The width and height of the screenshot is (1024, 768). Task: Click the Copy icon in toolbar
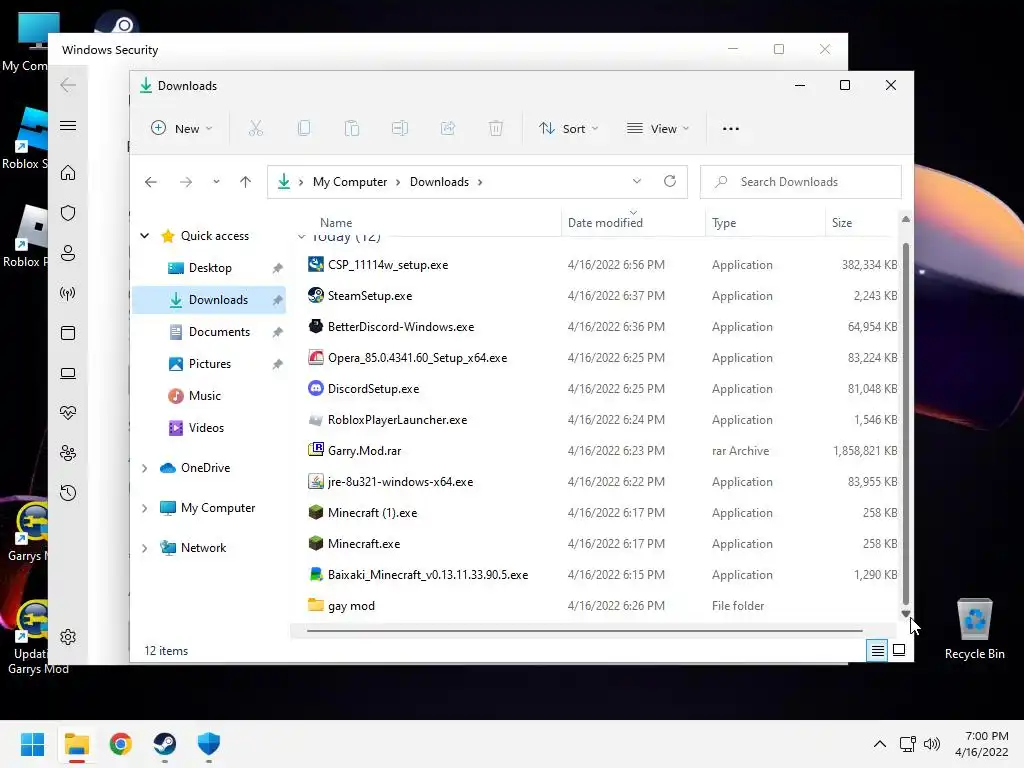pyautogui.click(x=304, y=129)
